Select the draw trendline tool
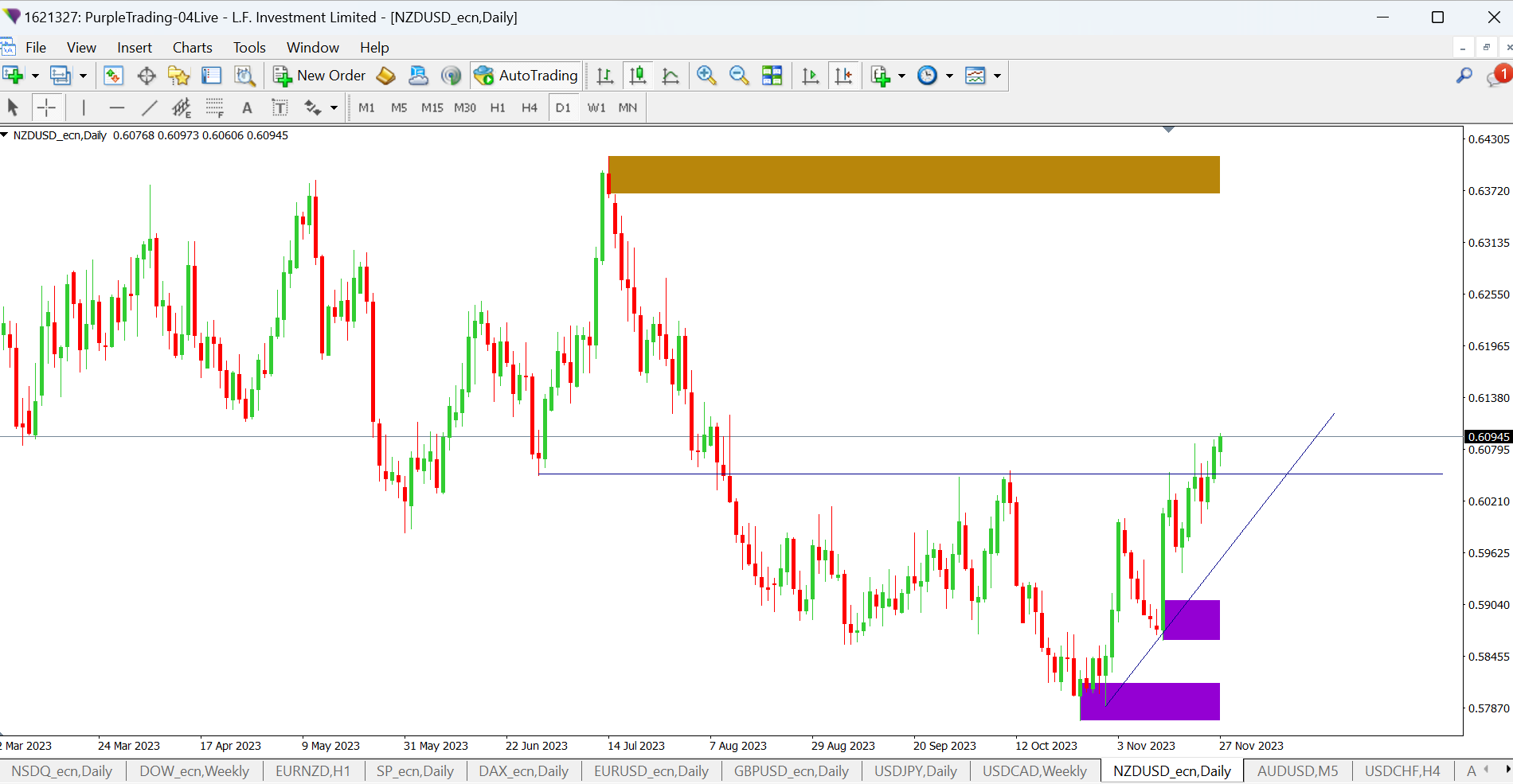This screenshot has width=1513, height=784. pos(149,107)
